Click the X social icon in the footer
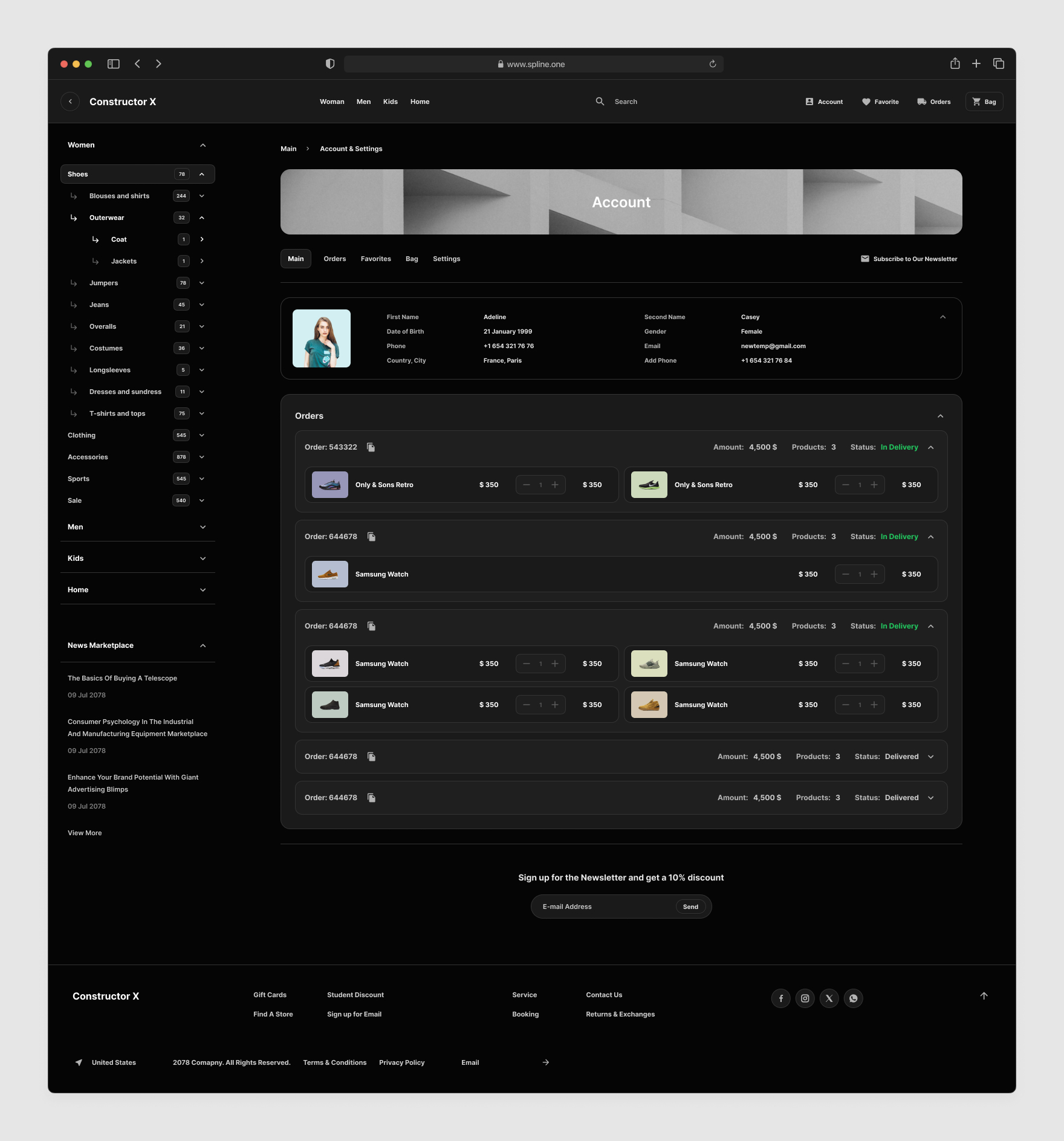Viewport: 1064px width, 1141px height. tap(829, 998)
